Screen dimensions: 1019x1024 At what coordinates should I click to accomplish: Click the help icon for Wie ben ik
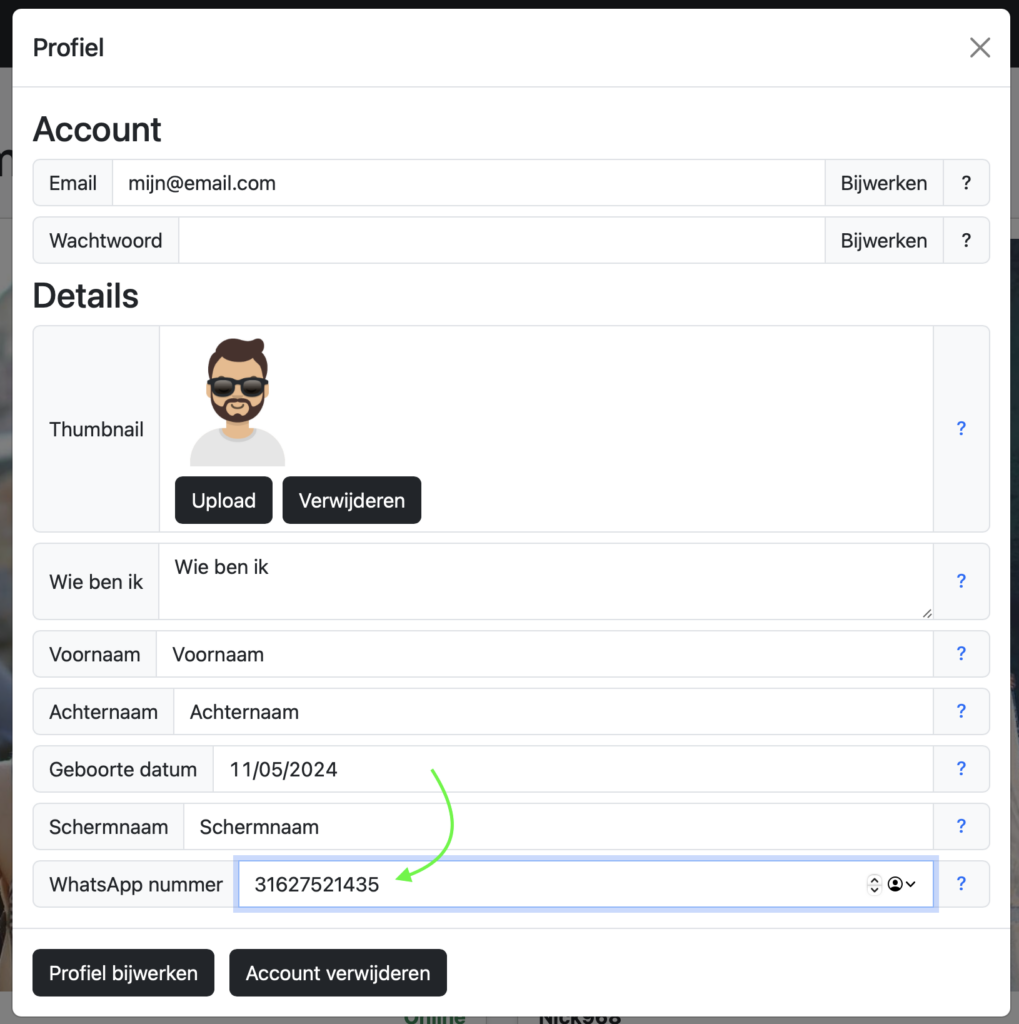pyautogui.click(x=961, y=581)
